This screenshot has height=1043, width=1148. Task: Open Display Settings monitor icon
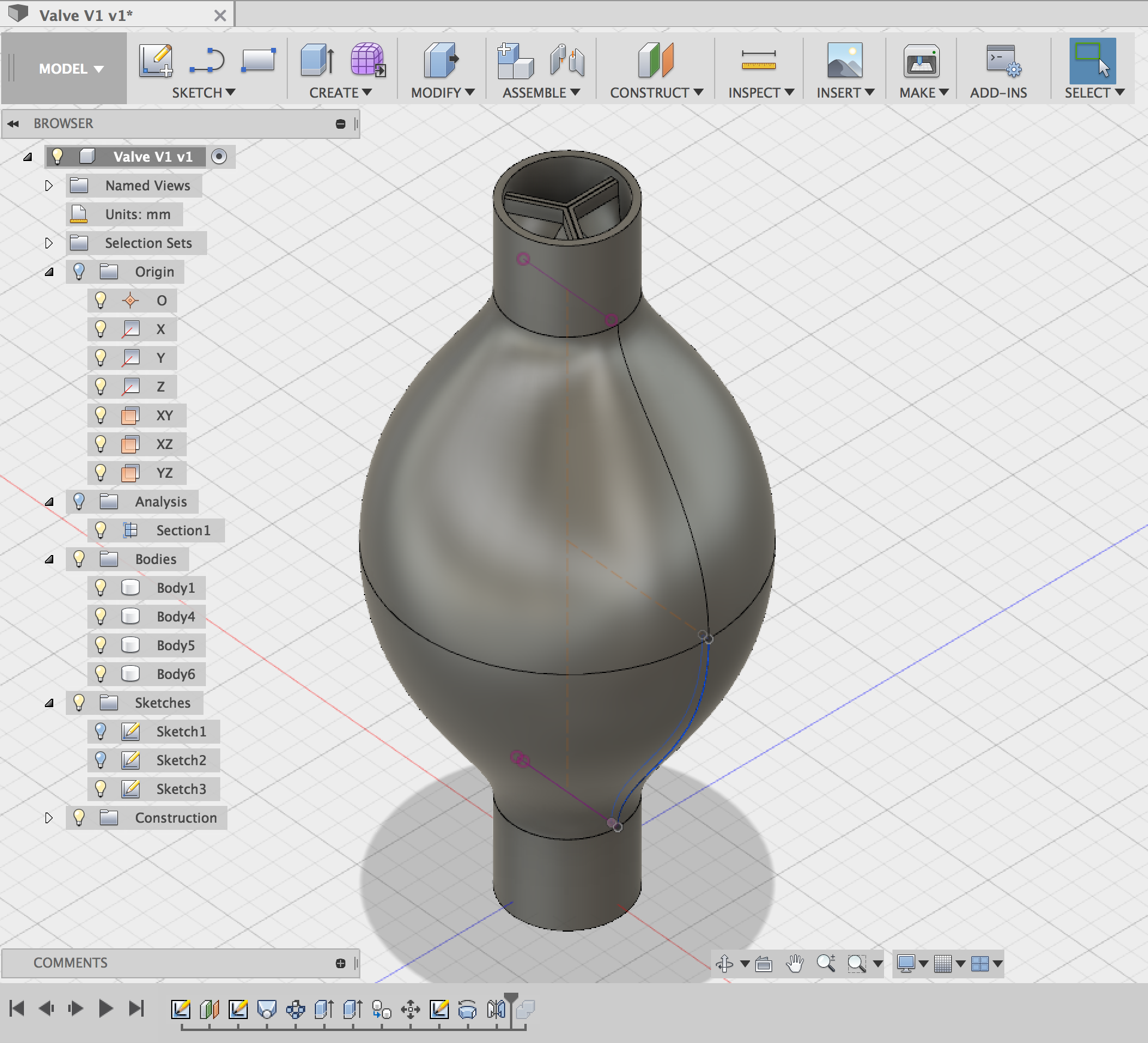tap(906, 963)
